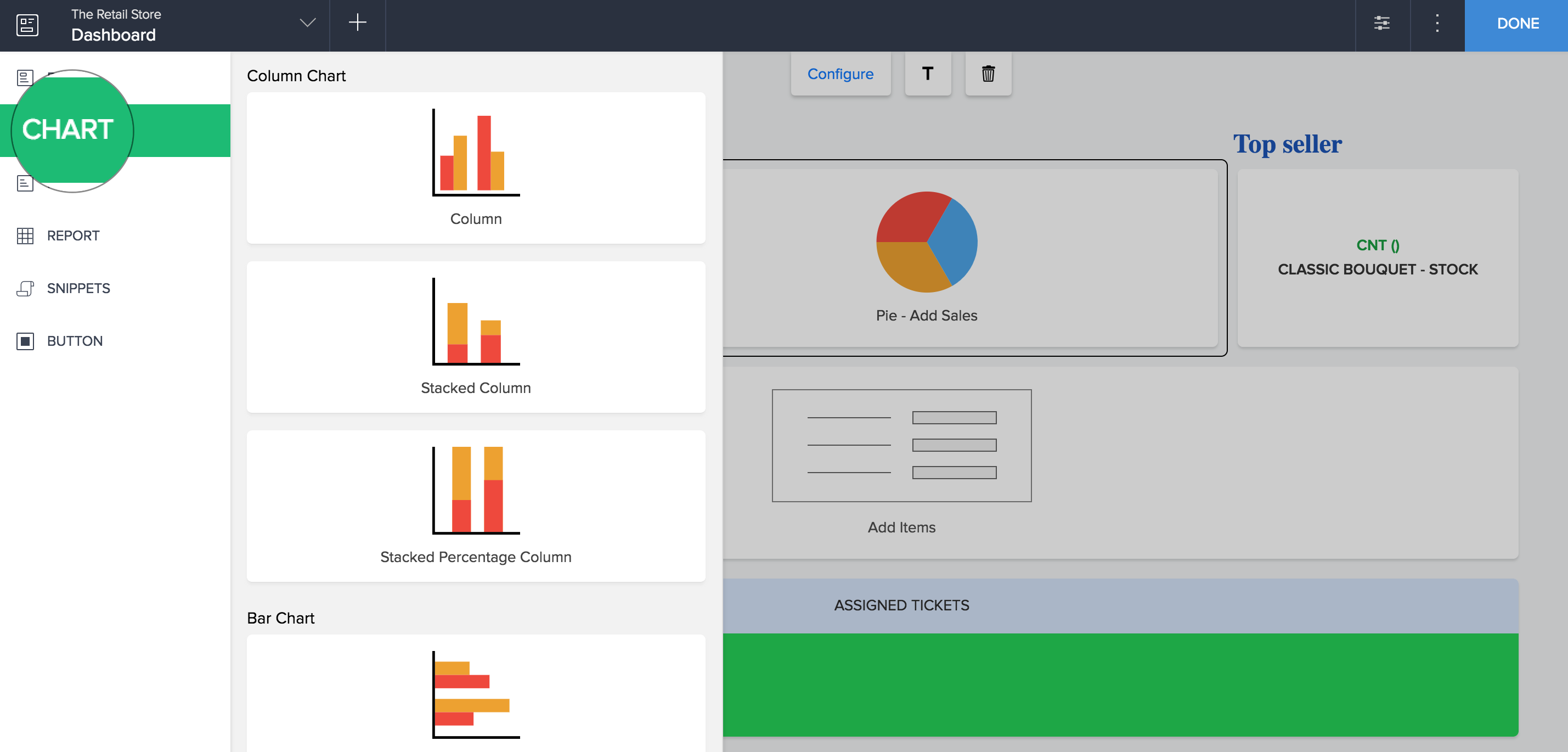The height and width of the screenshot is (752, 1568).
Task: Open the vertical three-dot more menu
Action: coord(1437,23)
